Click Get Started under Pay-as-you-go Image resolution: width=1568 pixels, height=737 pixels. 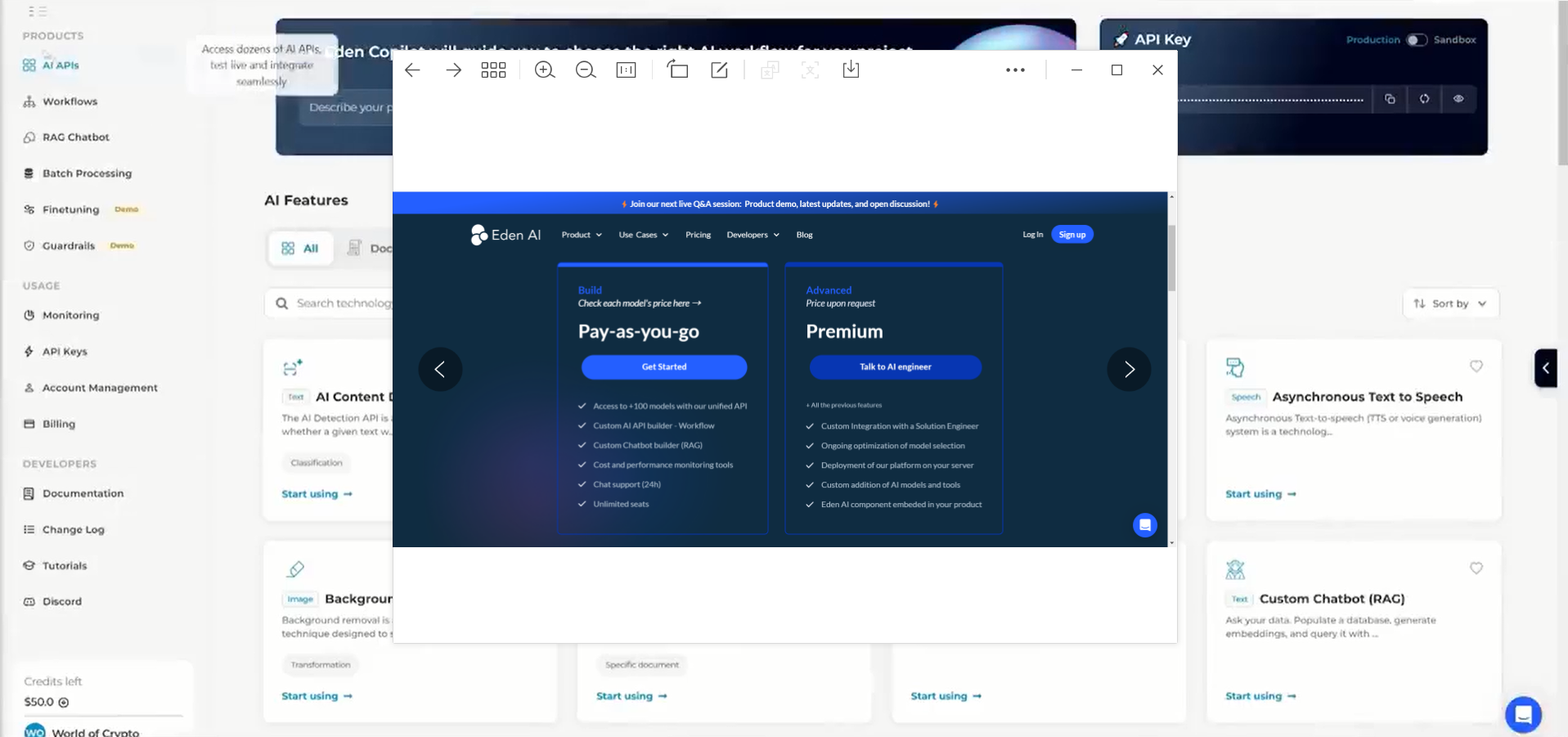coord(664,367)
